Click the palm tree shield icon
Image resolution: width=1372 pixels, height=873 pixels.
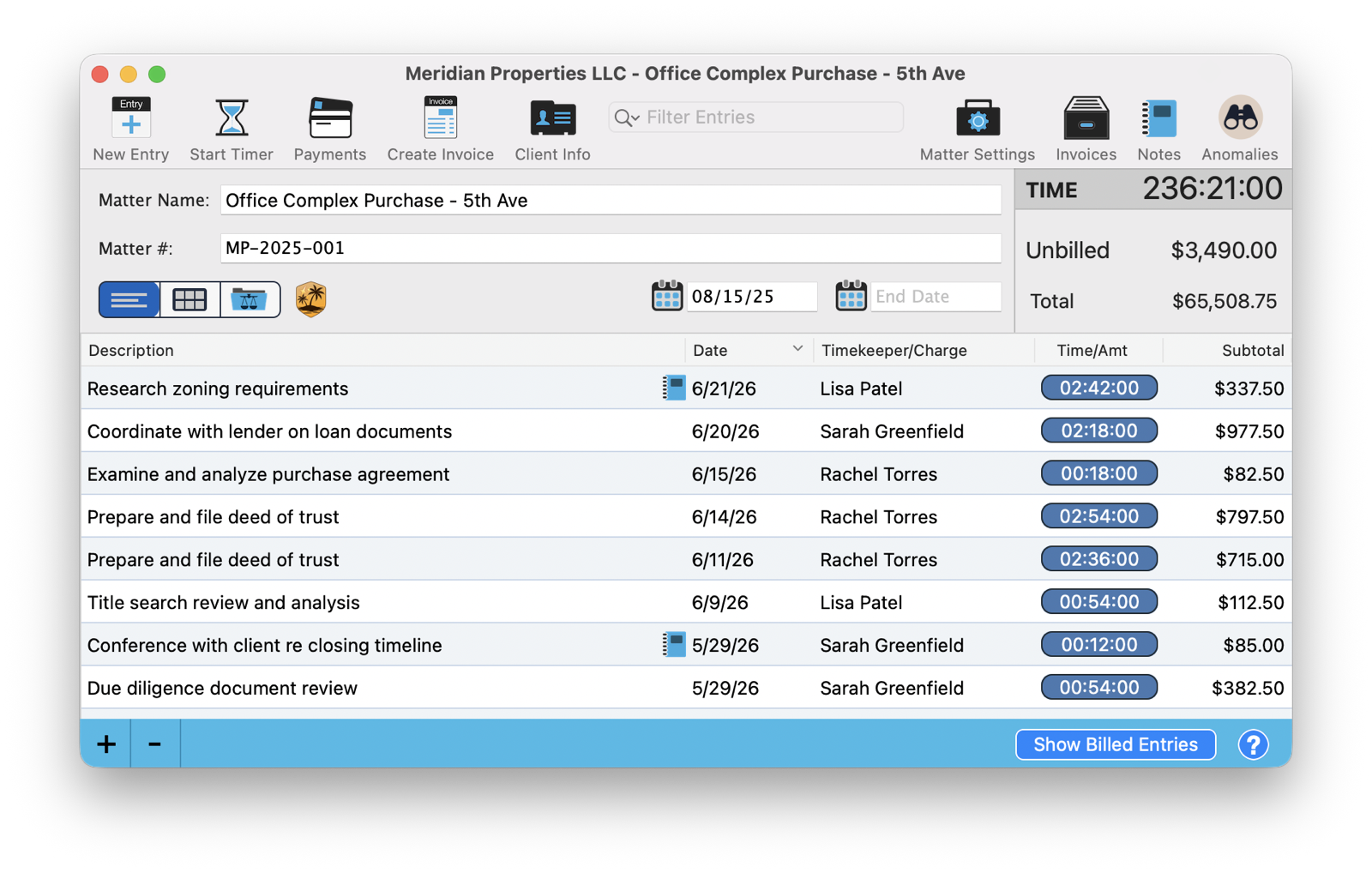(310, 299)
